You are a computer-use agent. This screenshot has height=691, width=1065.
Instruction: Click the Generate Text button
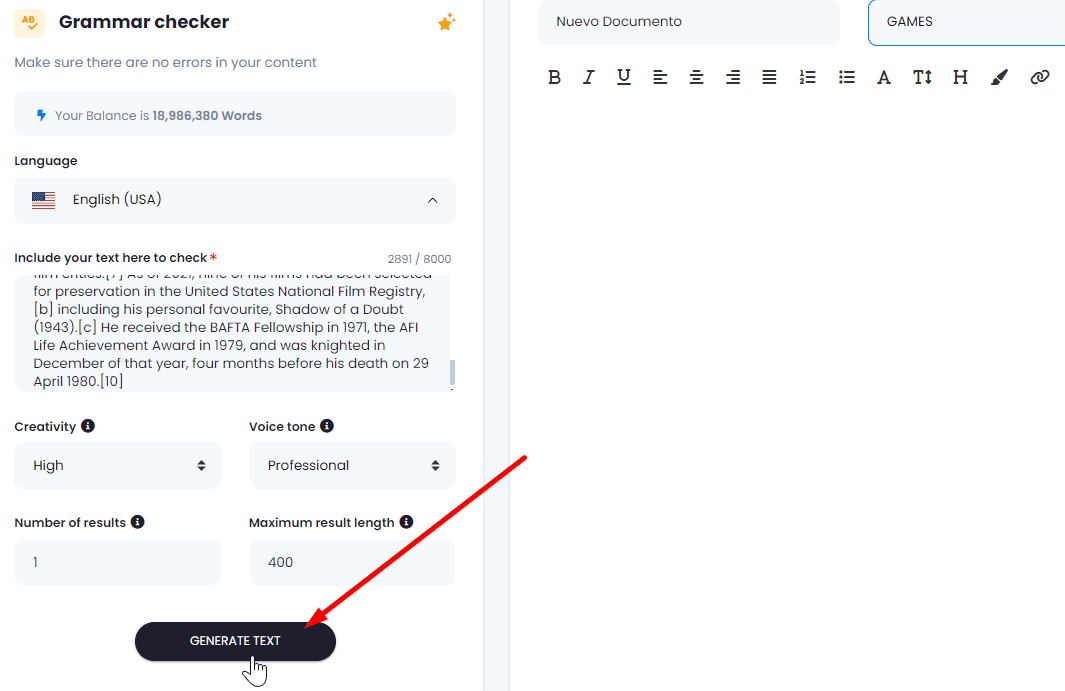(x=235, y=641)
